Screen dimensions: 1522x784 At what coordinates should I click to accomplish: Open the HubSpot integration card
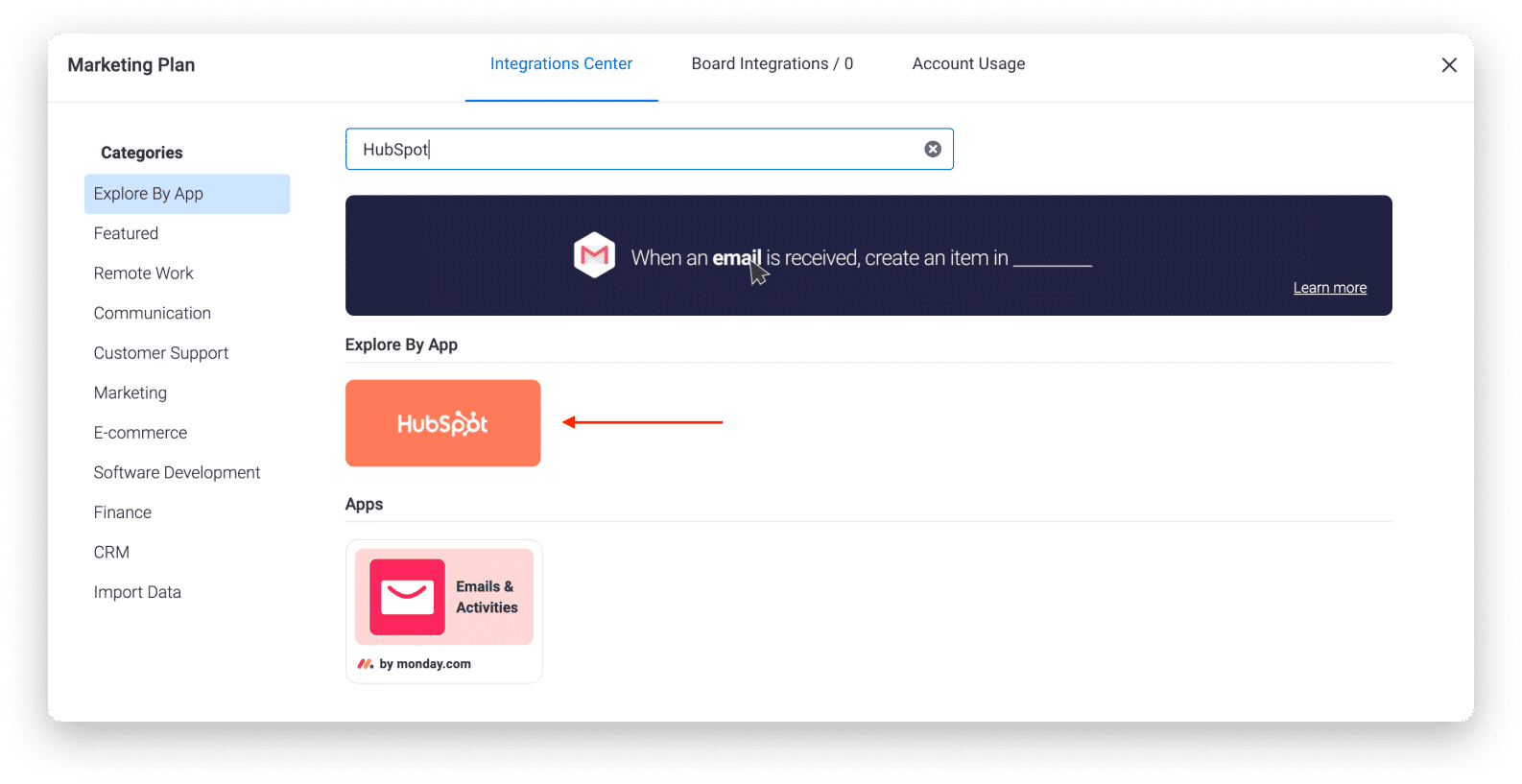pos(443,423)
